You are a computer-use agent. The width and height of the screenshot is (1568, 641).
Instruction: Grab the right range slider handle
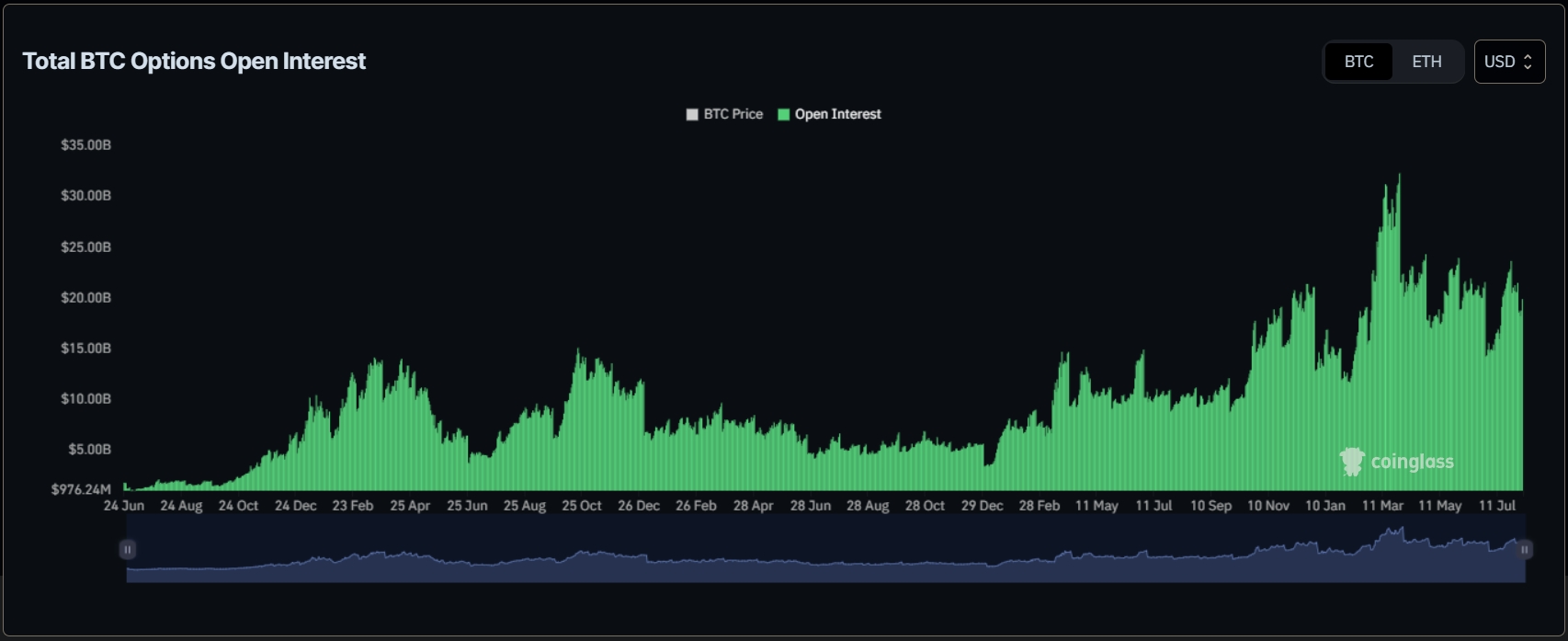1524,550
